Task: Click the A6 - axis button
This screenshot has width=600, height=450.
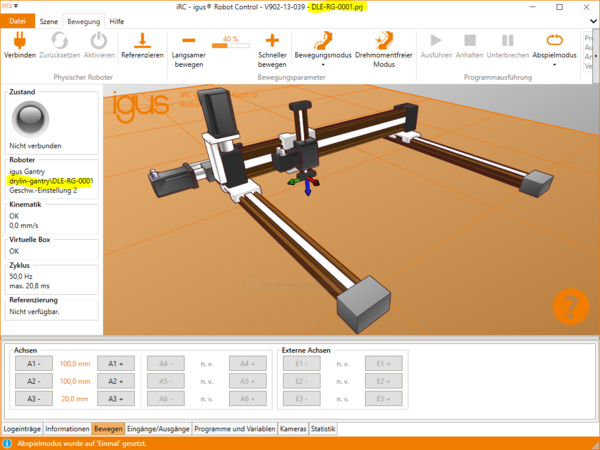Action: [x=166, y=399]
